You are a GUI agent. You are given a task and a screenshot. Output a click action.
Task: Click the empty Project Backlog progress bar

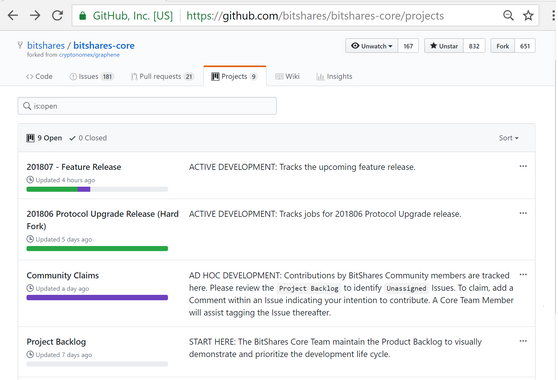[x=97, y=364]
